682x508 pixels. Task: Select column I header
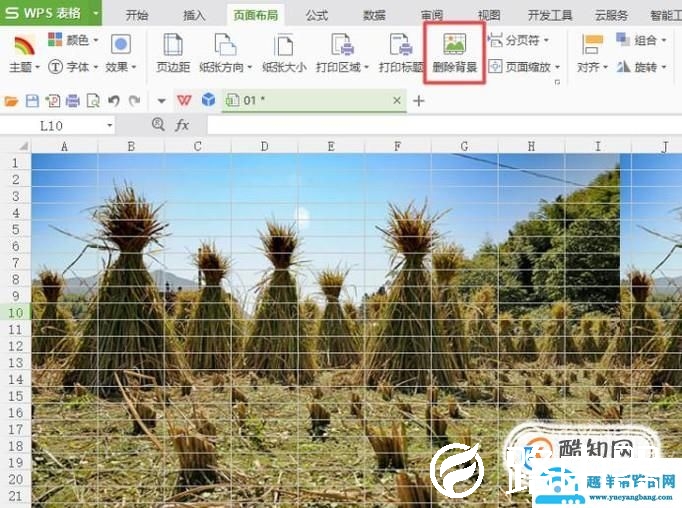598,147
